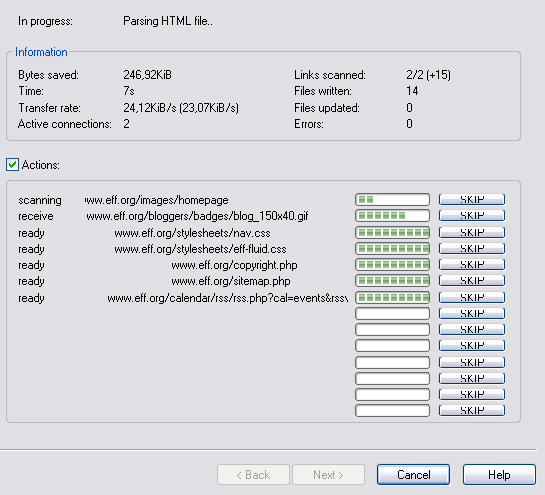Open Help for the mirroring dialog
The height and width of the screenshot is (495, 545).
pos(499,474)
